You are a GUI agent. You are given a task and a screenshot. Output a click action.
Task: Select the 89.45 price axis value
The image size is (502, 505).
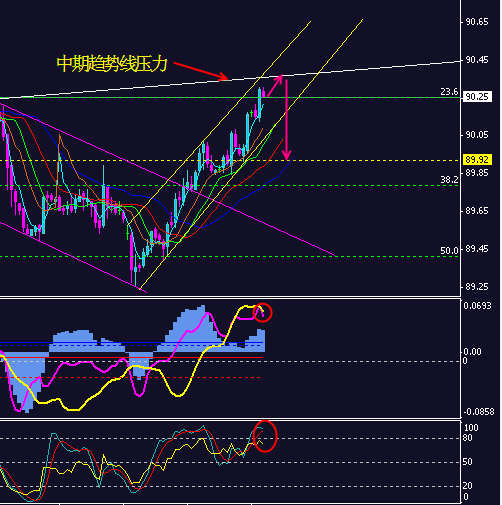pos(477,249)
